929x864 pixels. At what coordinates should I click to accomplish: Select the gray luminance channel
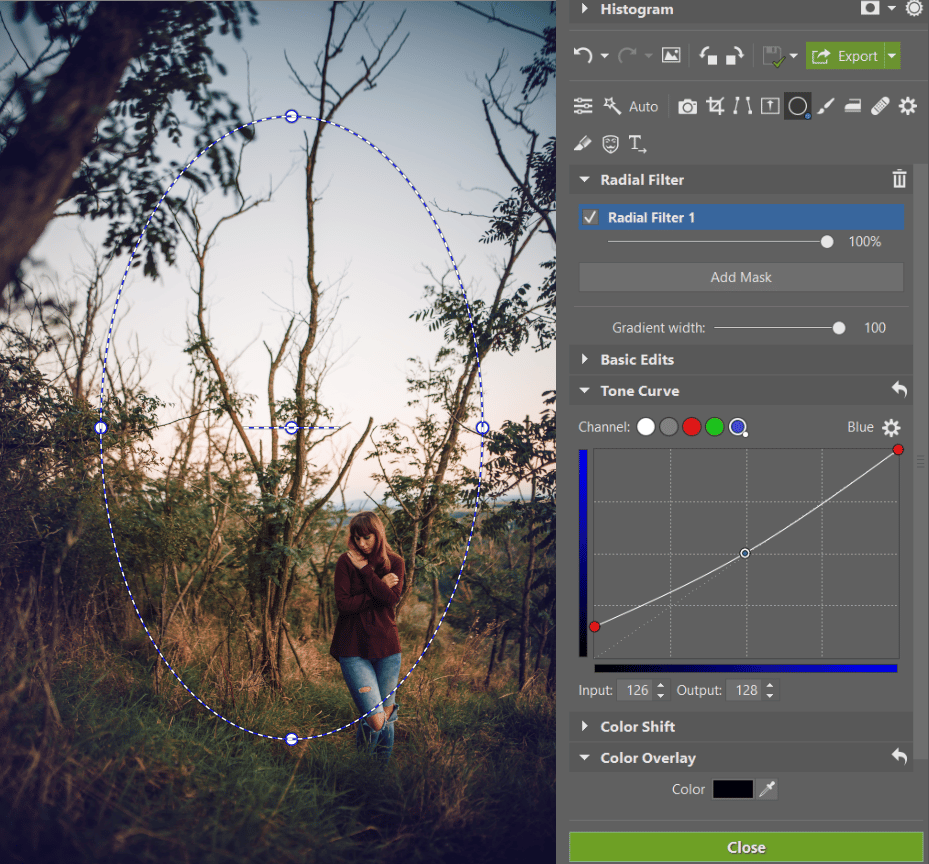point(669,427)
